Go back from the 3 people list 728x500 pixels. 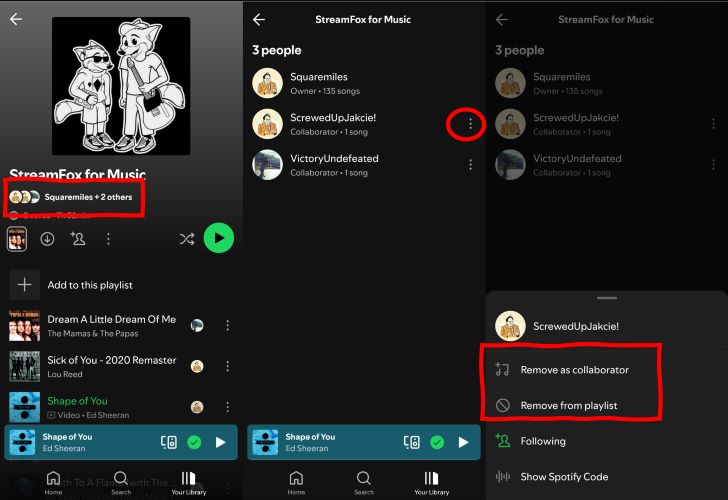tap(259, 19)
